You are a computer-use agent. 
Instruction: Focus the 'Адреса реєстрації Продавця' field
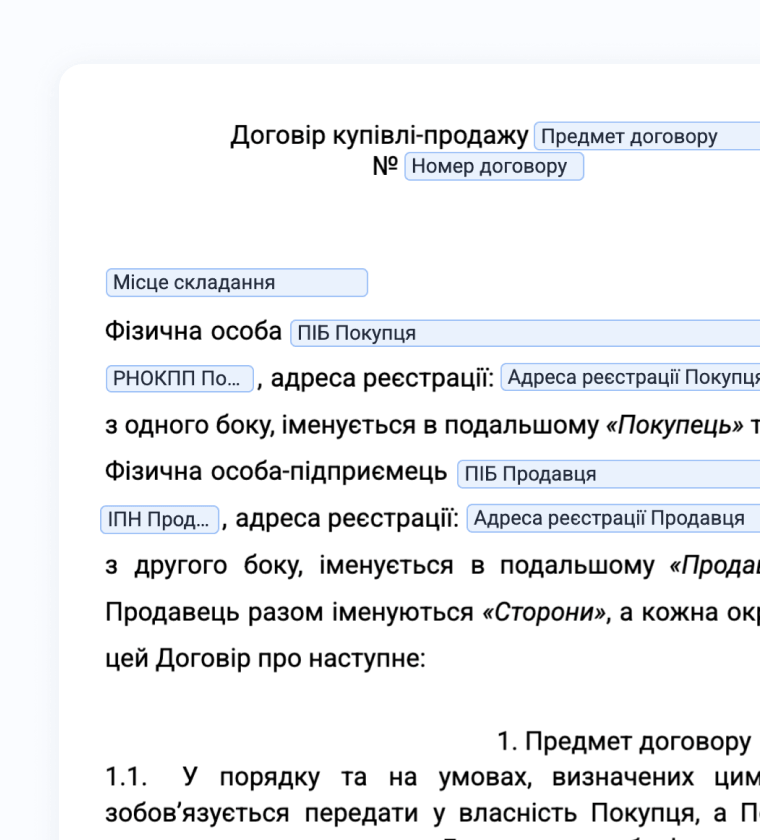[613, 518]
